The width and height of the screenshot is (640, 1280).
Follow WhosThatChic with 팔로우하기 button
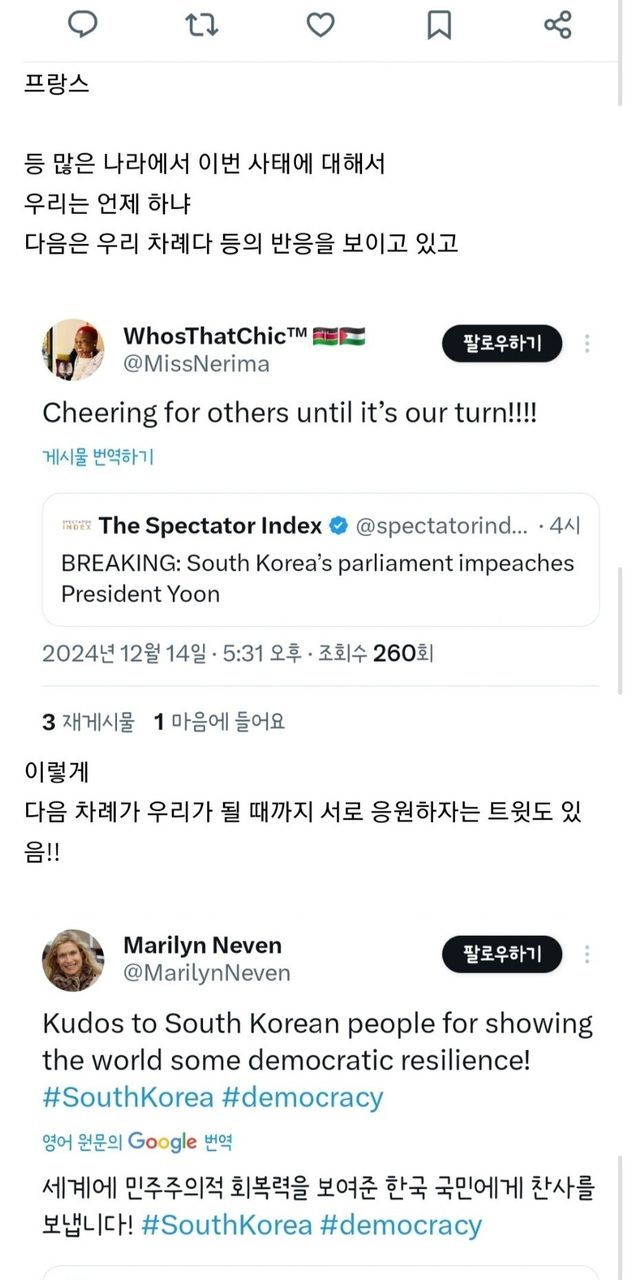tap(502, 345)
